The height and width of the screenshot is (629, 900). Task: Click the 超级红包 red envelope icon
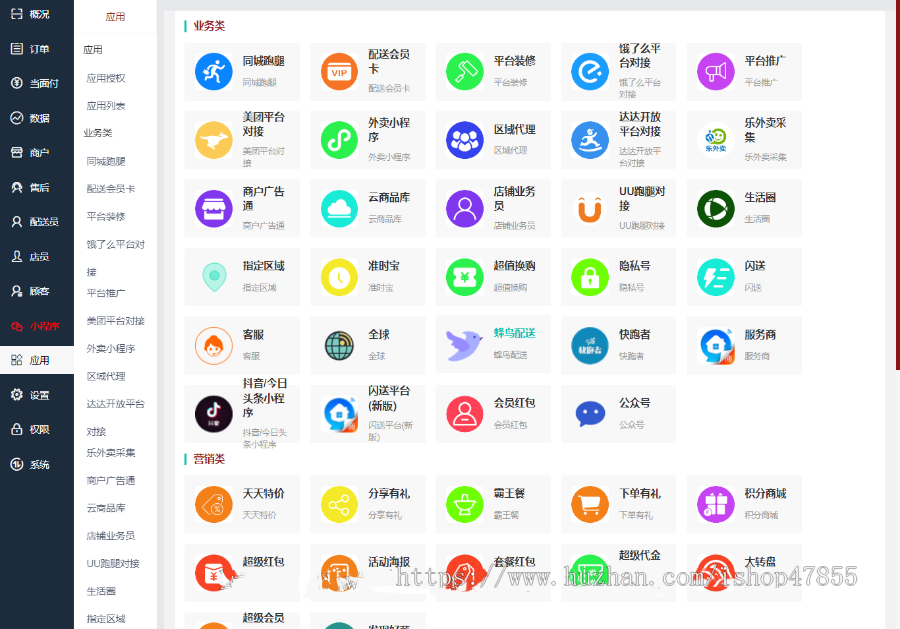click(214, 573)
